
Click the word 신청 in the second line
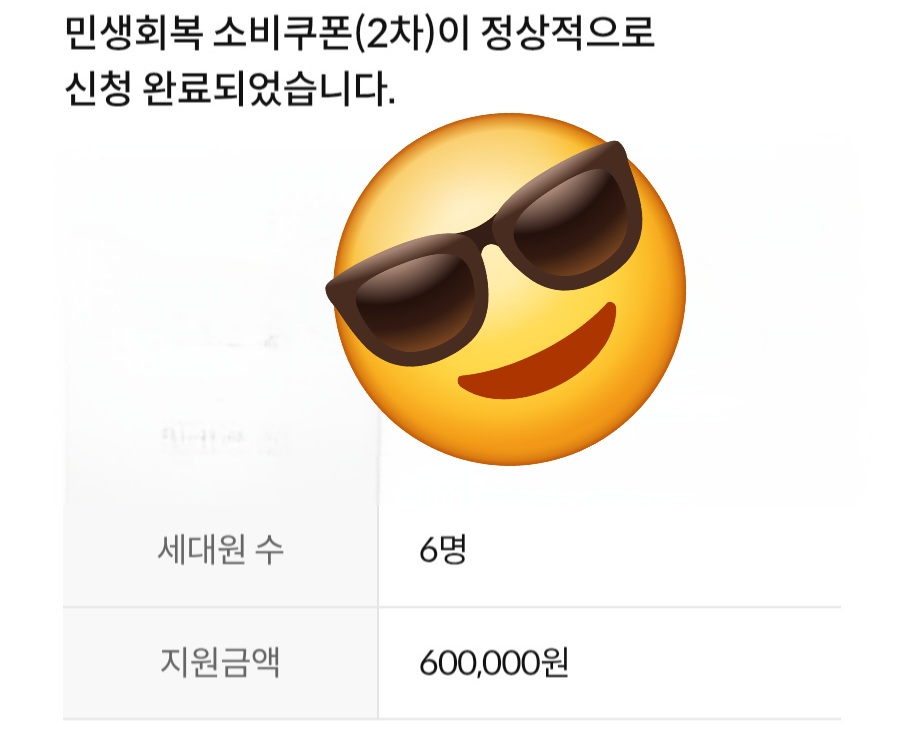click(x=97, y=89)
